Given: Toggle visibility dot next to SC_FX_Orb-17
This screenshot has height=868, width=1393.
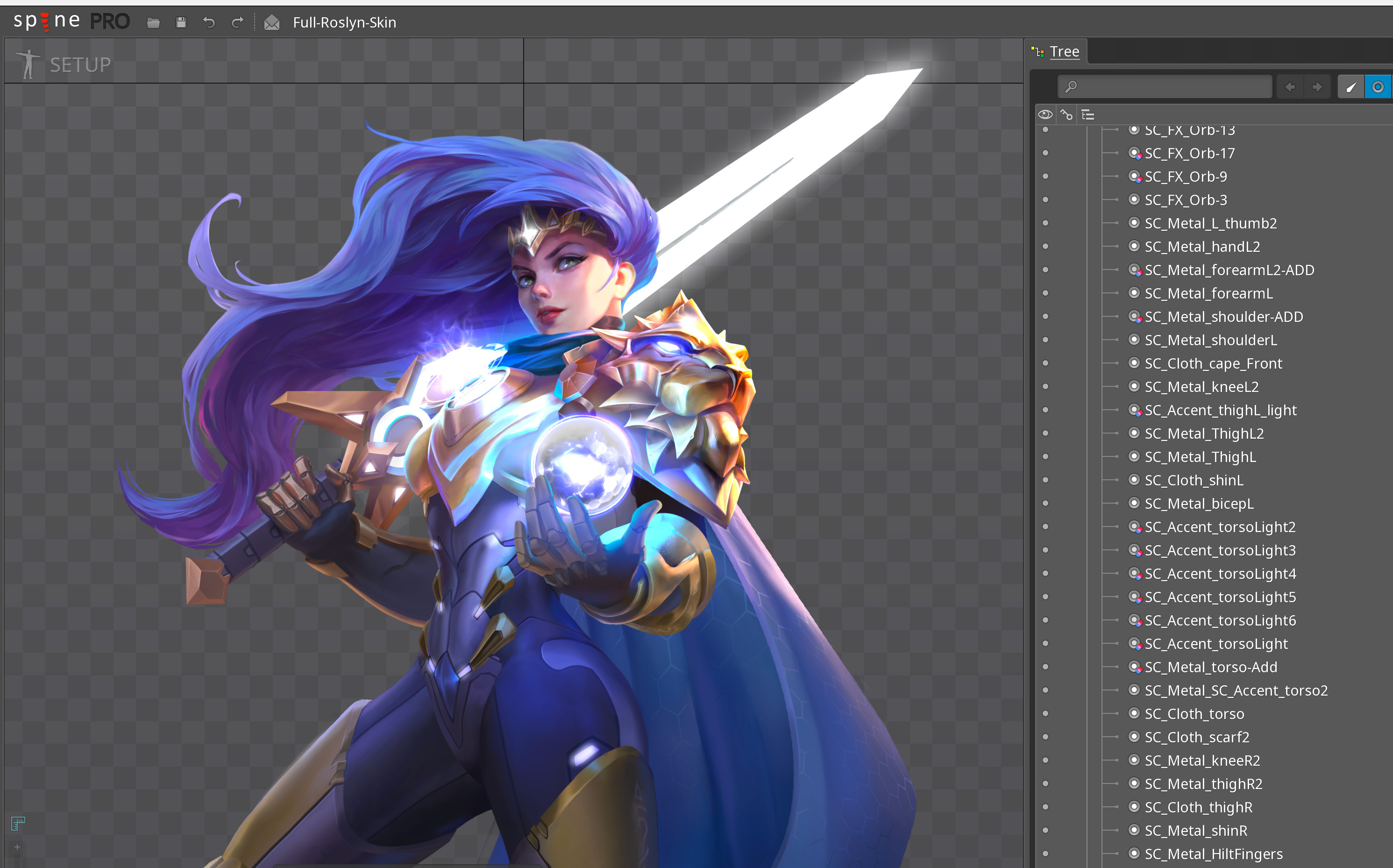Looking at the screenshot, I should click(x=1046, y=153).
